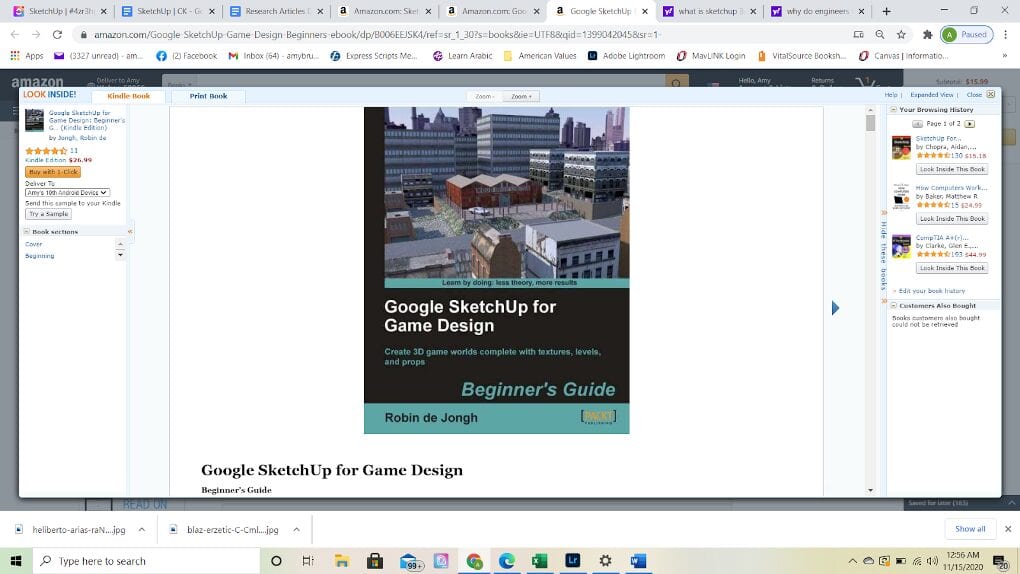Viewport: 1020px width, 574px height.
Task: Go back in browser history
Action: click(x=15, y=34)
